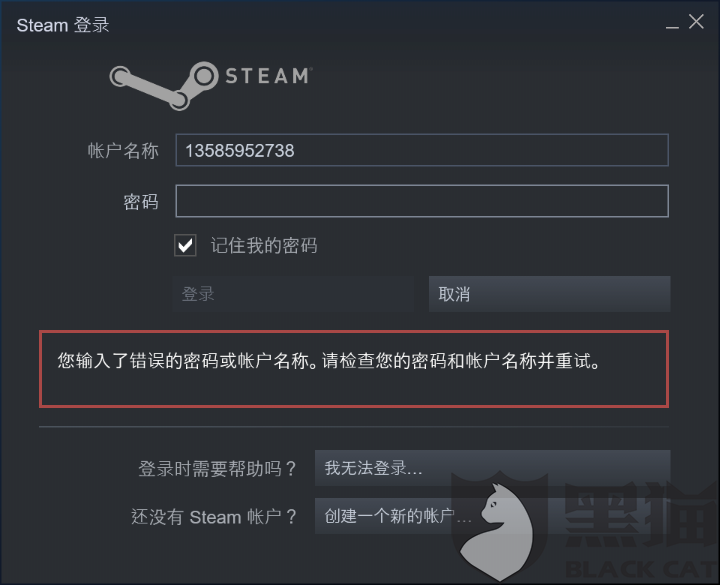Screen dimensions: 720x585
Task: Click the 还没有 Steam 帐户? label
Action: [214, 517]
